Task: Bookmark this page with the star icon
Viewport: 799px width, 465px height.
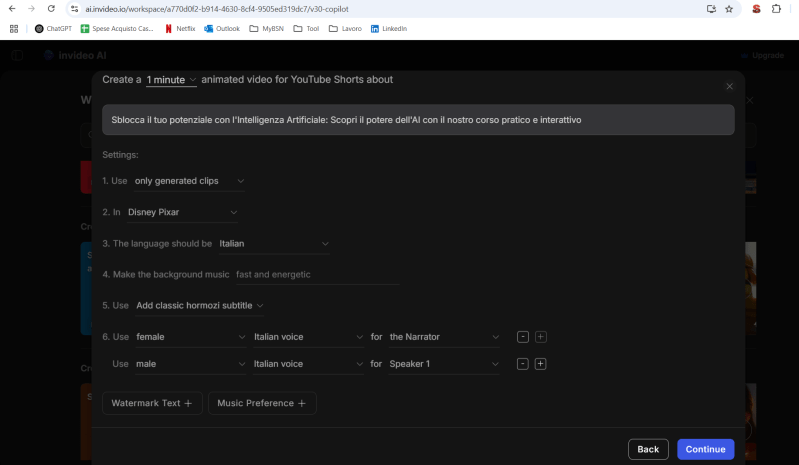Action: pyautogui.click(x=729, y=9)
